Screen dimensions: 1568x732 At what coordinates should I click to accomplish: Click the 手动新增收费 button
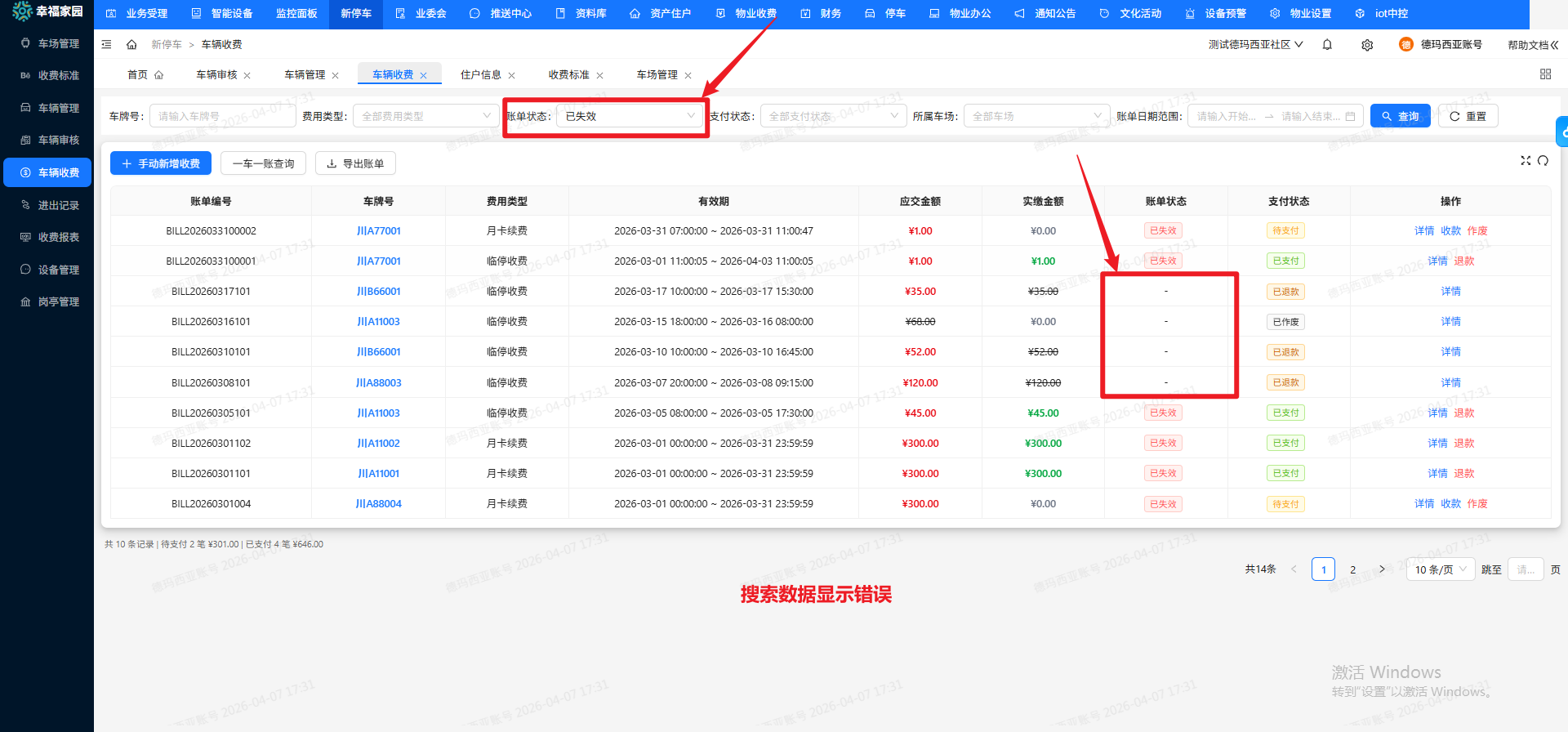[x=161, y=163]
